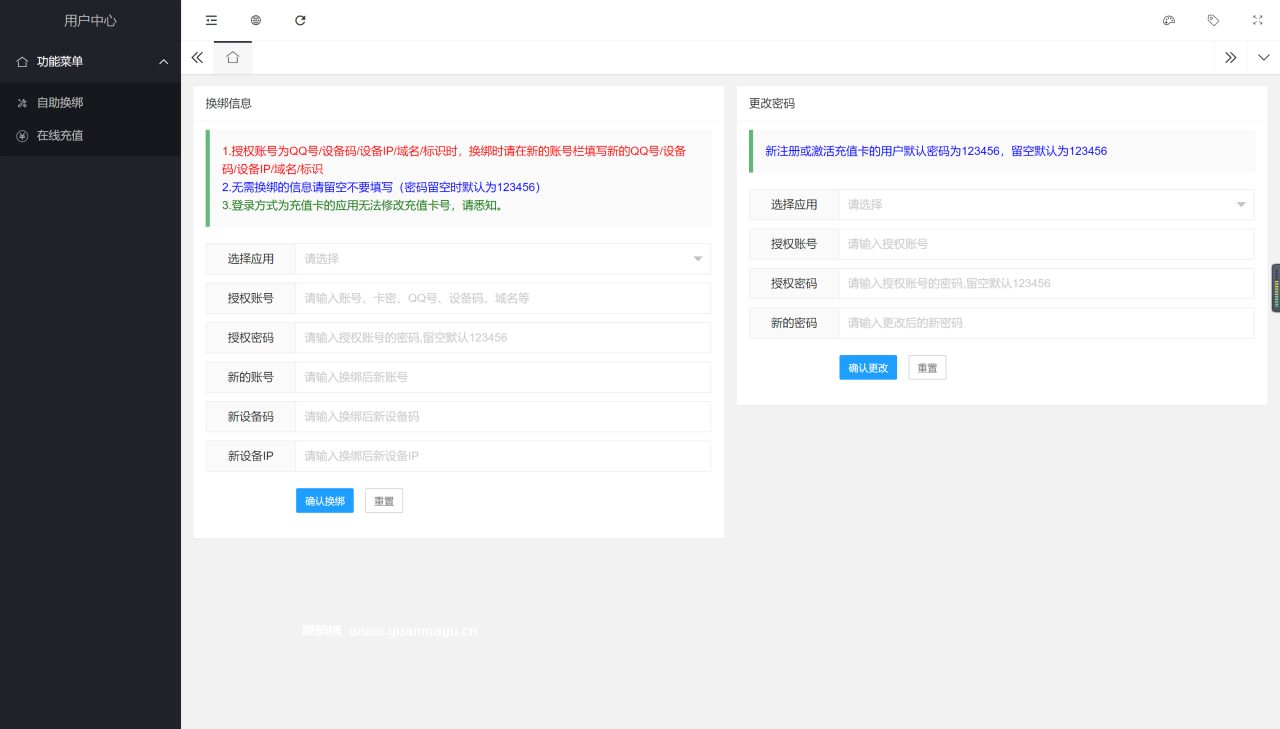The width and height of the screenshot is (1280, 729).
Task: Collapse the 功能菜单 menu group
Action: pyautogui.click(x=164, y=62)
